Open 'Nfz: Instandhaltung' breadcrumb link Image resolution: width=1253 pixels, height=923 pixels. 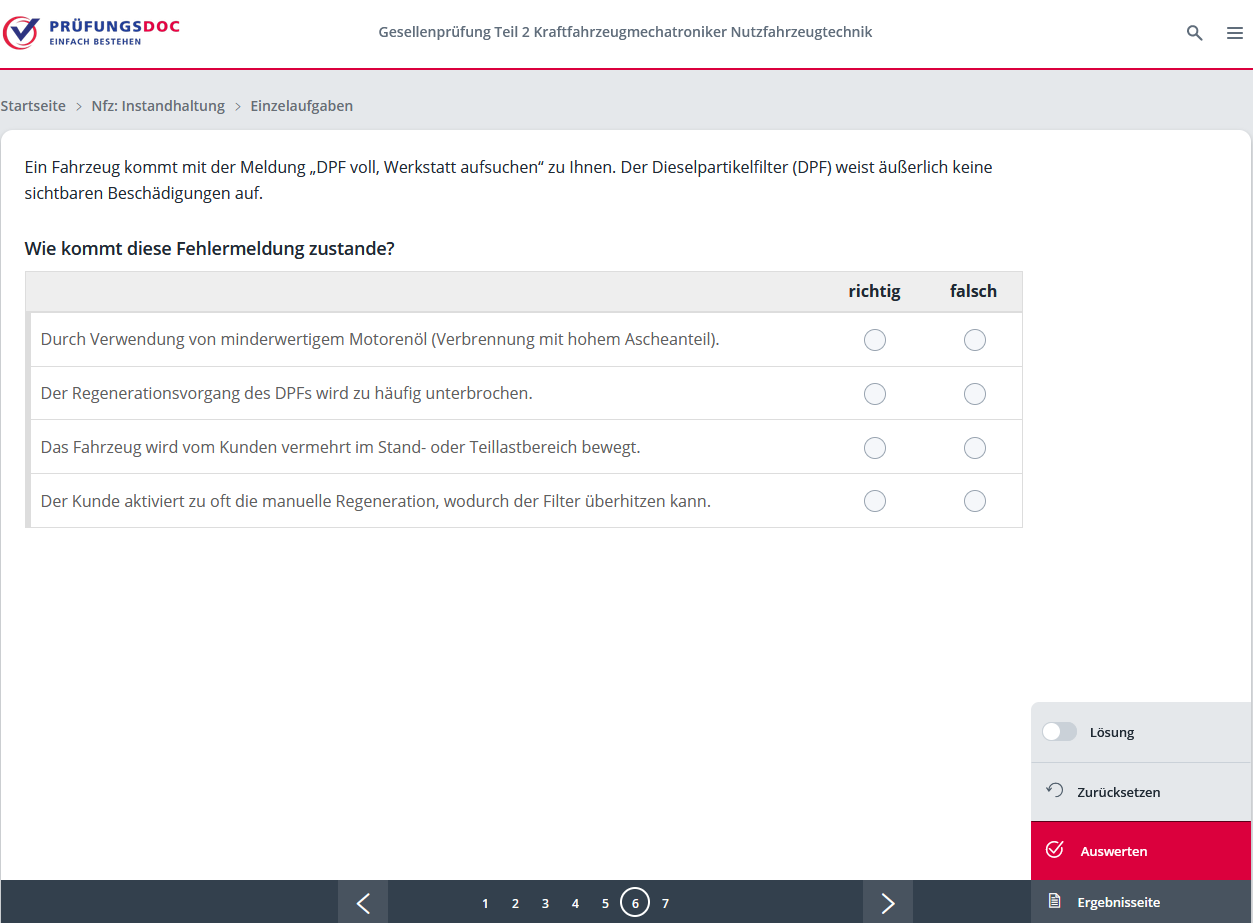pos(158,106)
